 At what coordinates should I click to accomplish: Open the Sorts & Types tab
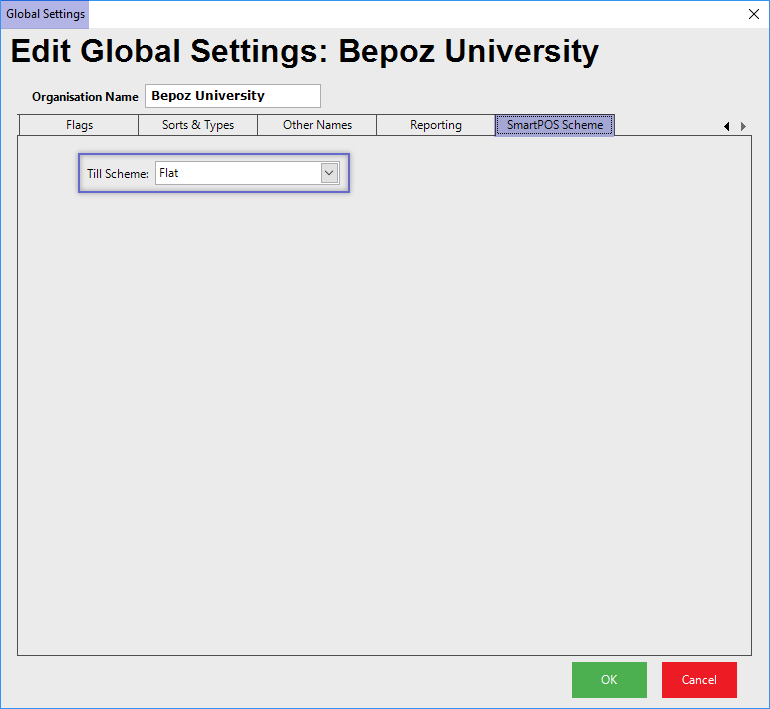click(198, 125)
